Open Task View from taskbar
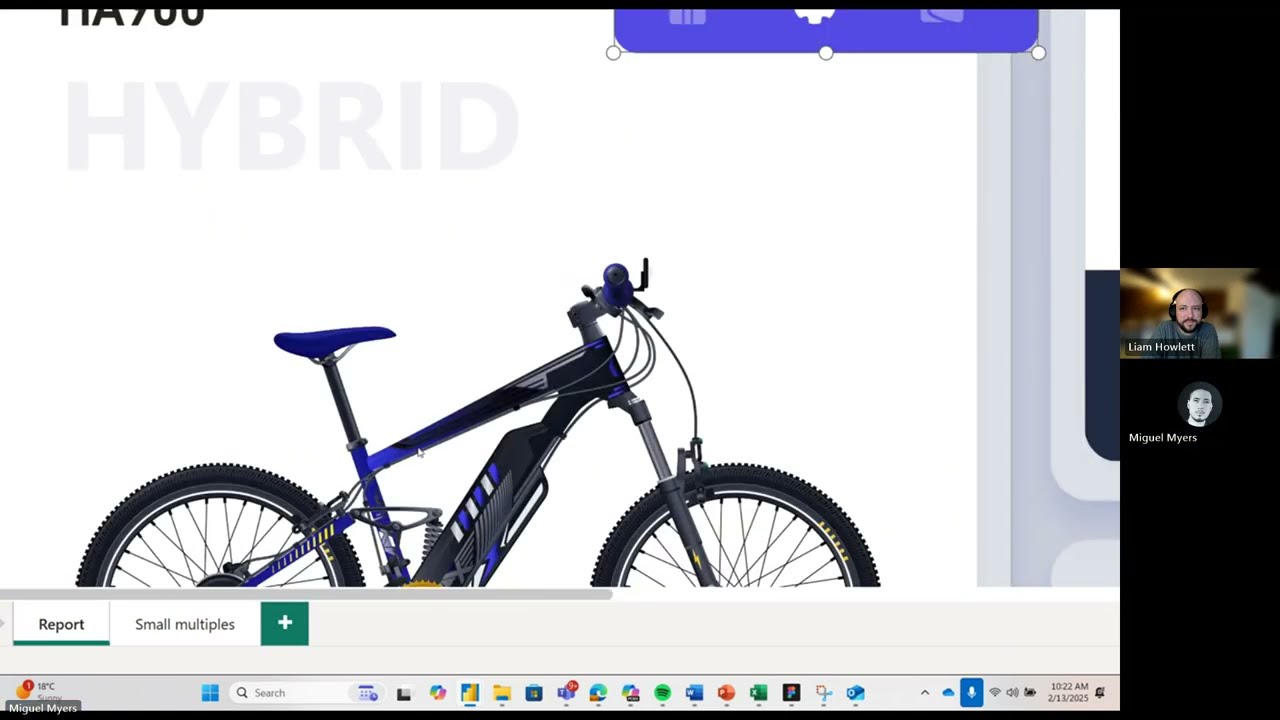The width and height of the screenshot is (1280, 720). [x=404, y=693]
